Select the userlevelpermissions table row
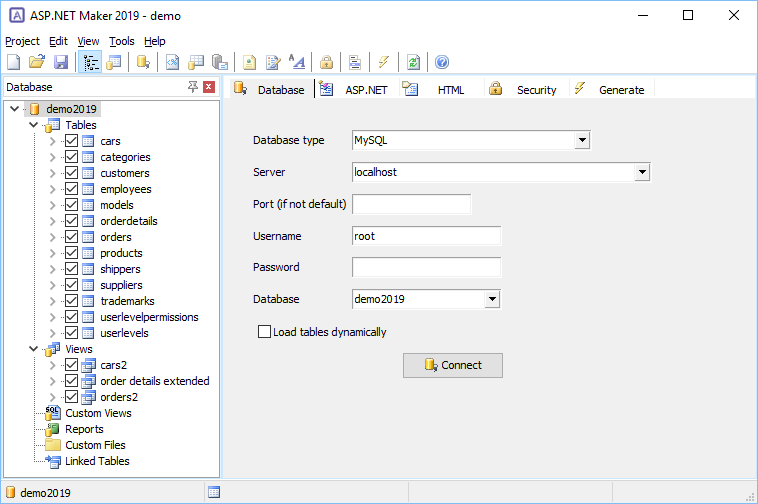Image resolution: width=758 pixels, height=504 pixels. tap(149, 317)
